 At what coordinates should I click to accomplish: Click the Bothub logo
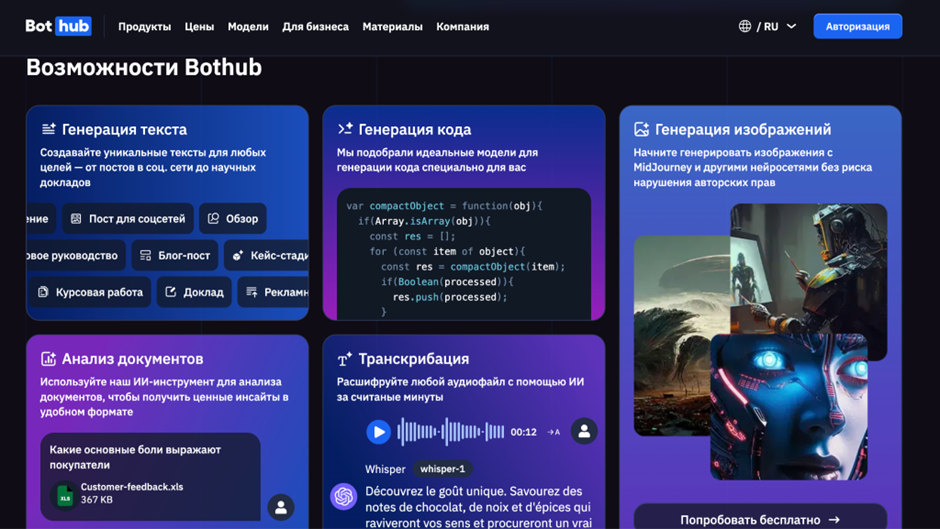click(58, 26)
